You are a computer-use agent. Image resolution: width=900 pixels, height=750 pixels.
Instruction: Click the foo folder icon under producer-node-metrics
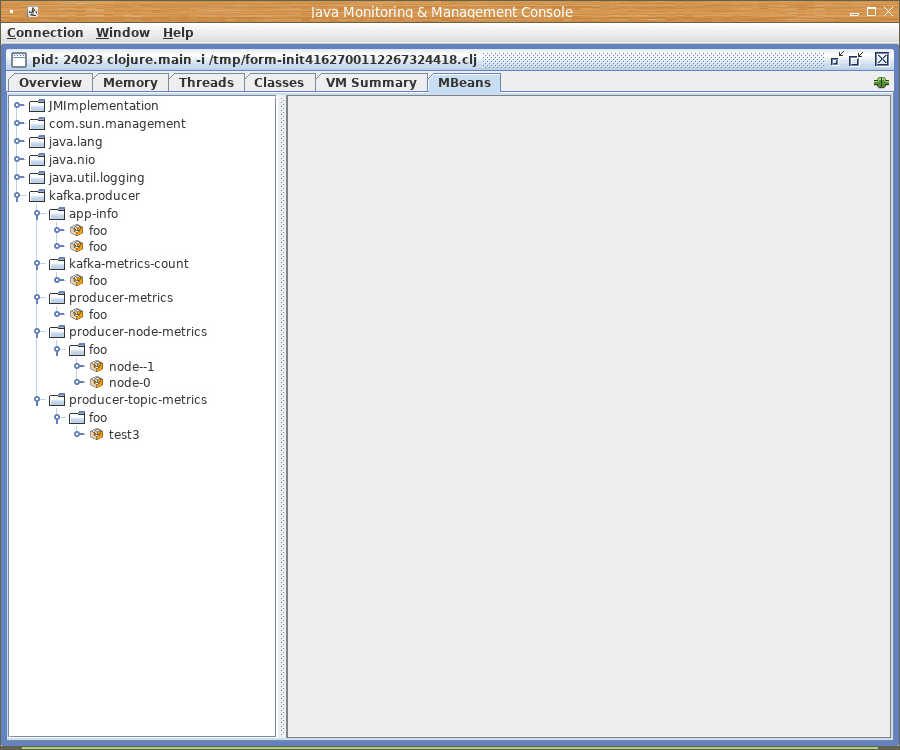pos(77,350)
